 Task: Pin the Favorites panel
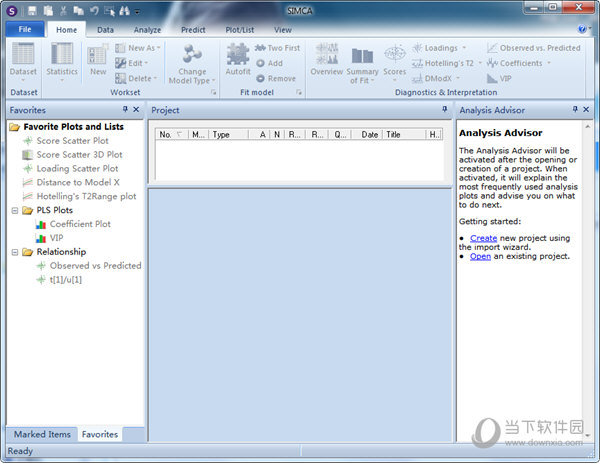[125, 109]
